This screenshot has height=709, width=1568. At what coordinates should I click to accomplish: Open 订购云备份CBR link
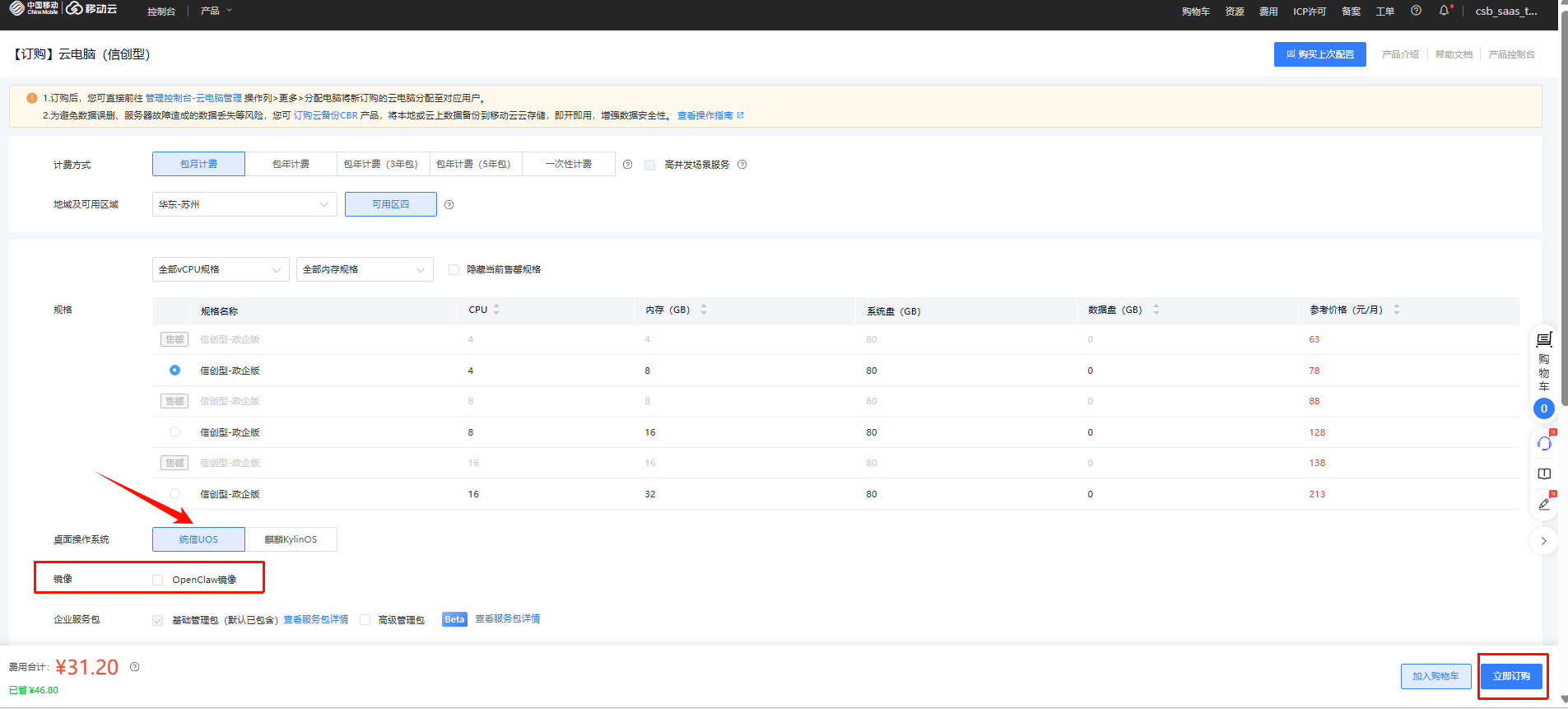point(325,115)
